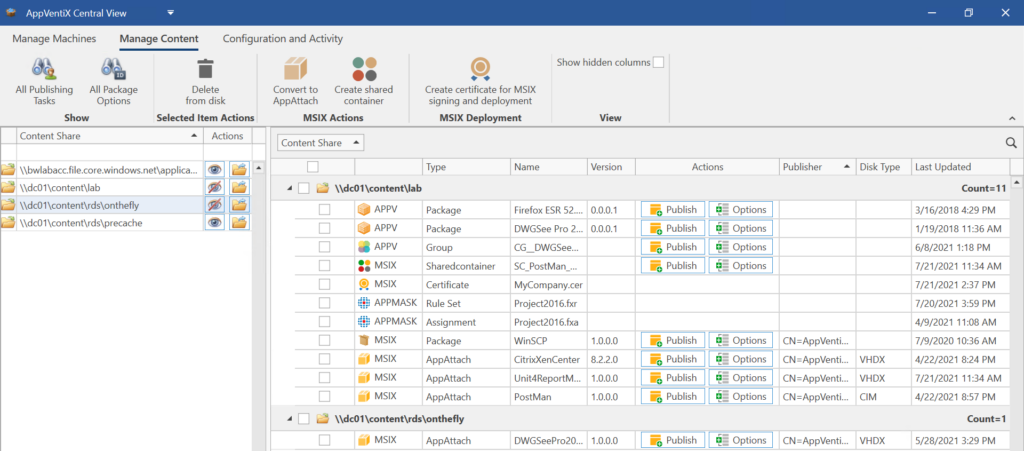Open Options for CitrixXenCenter AppAttach
The height and width of the screenshot is (451, 1024).
(740, 359)
